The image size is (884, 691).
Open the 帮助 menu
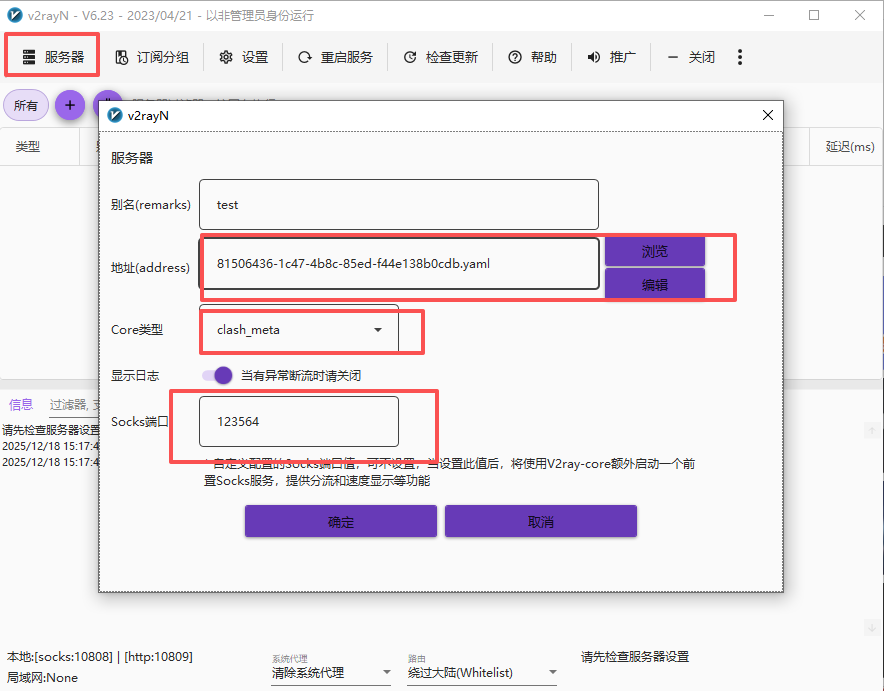coord(532,57)
